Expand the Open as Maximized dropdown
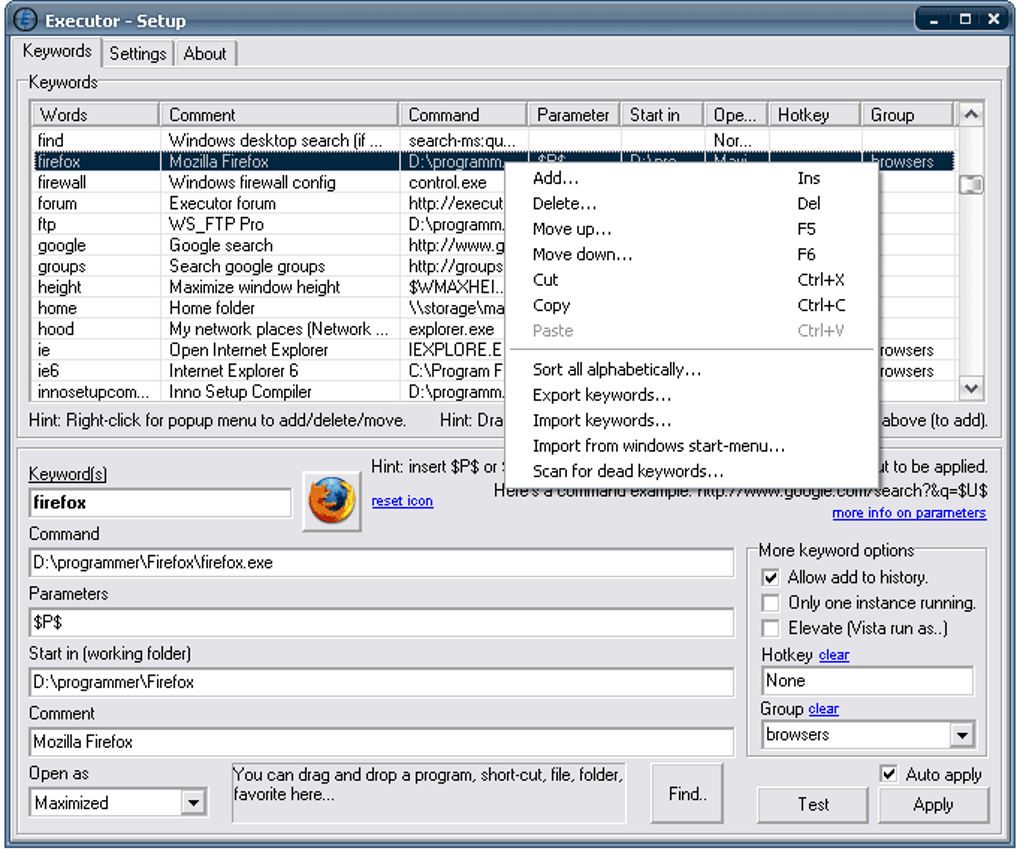Image resolution: width=1020 pixels, height=851 pixels. point(193,802)
